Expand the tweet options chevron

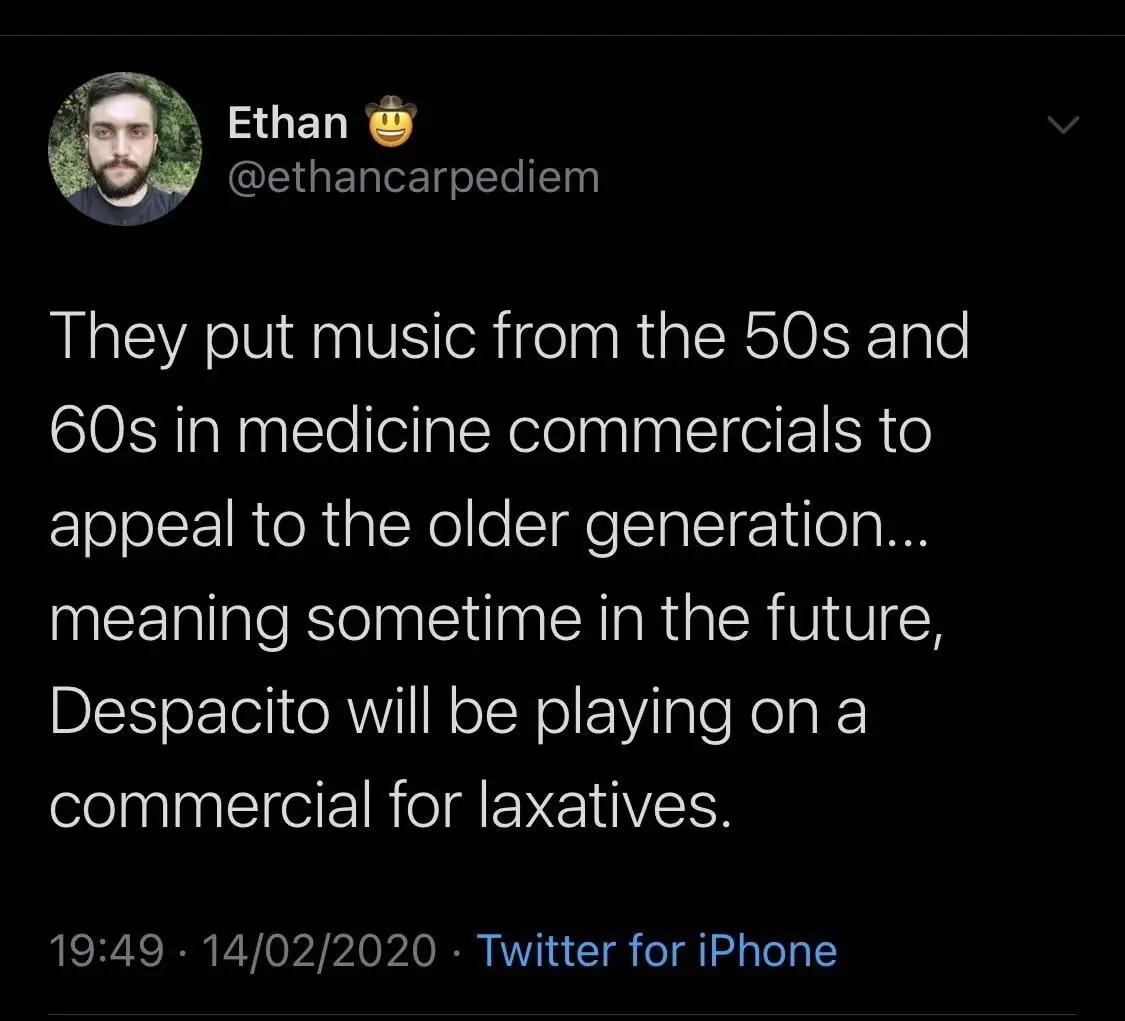(1063, 125)
